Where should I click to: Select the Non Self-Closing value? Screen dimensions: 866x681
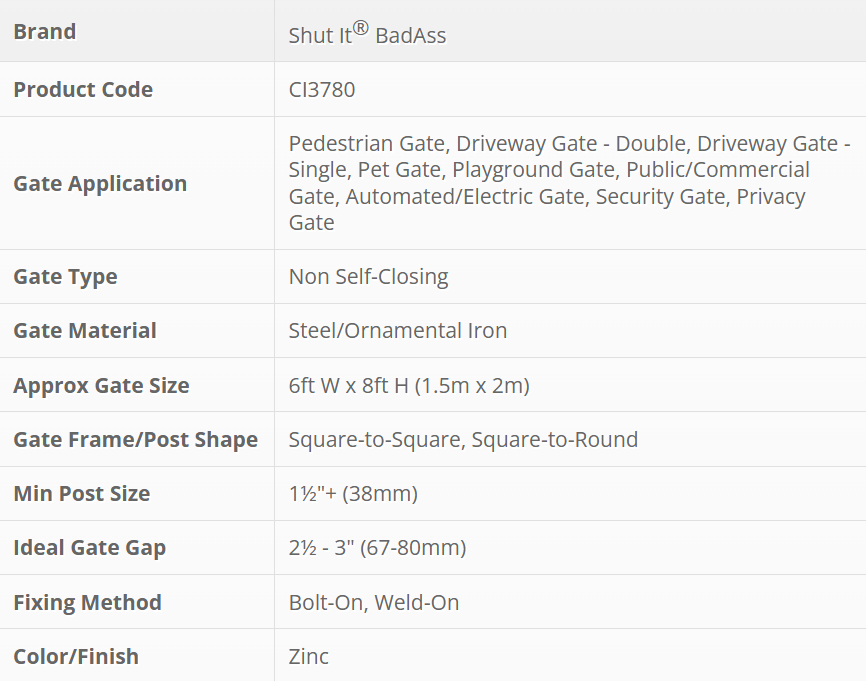(368, 277)
